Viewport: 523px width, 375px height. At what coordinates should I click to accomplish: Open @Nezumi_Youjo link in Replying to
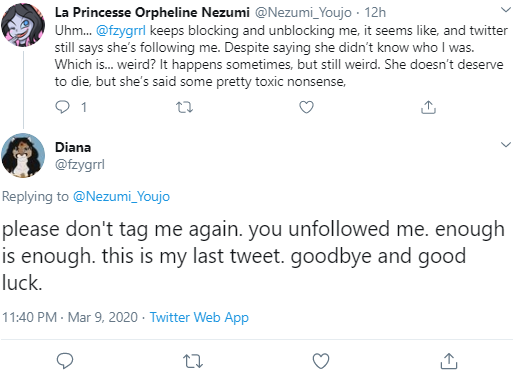tap(121, 196)
